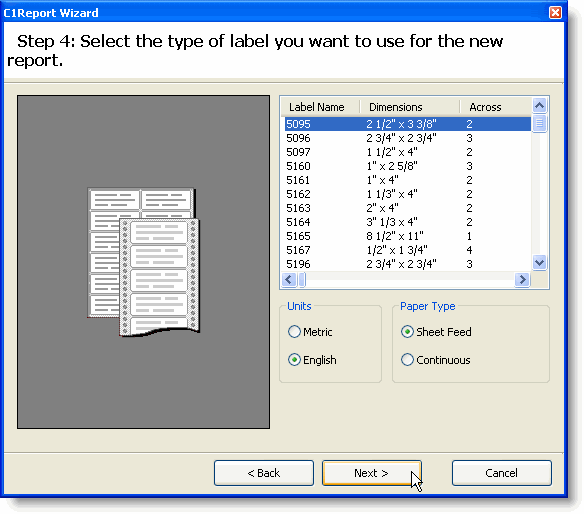This screenshot has width=584, height=514.
Task: Select label 5160 in the list
Action: pos(408,166)
